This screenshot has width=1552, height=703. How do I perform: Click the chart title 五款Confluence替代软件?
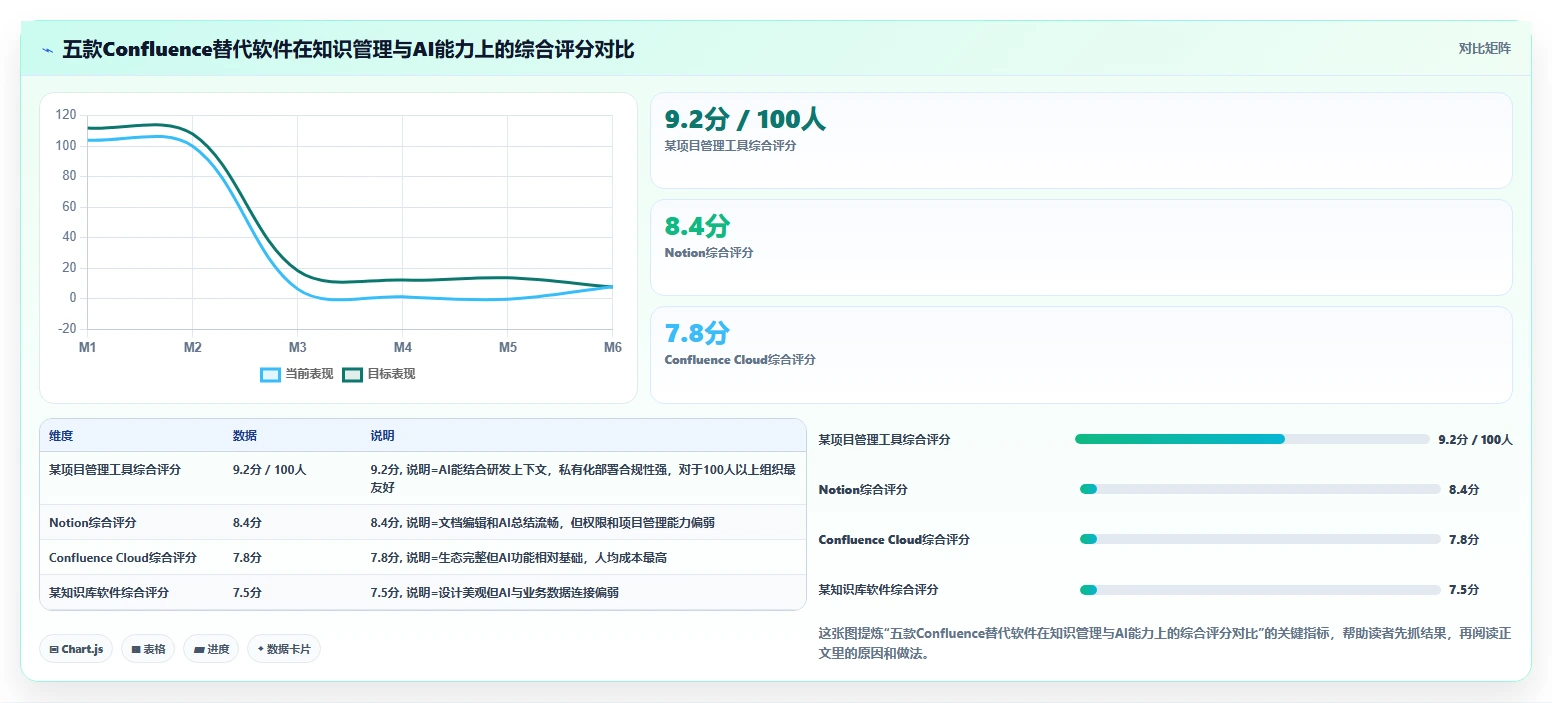pos(348,50)
